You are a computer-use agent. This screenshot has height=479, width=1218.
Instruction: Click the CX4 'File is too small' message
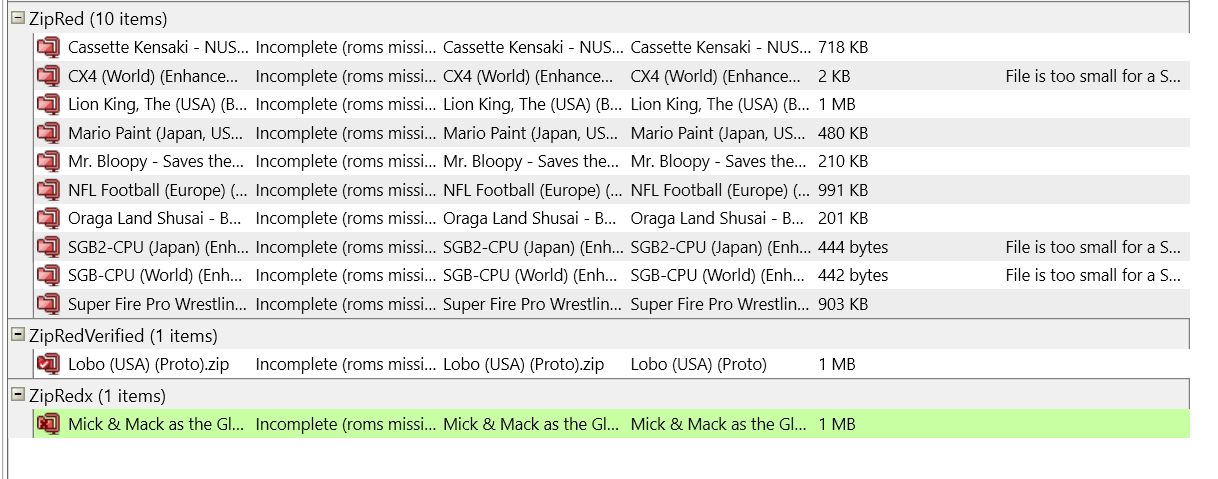pos(1093,76)
